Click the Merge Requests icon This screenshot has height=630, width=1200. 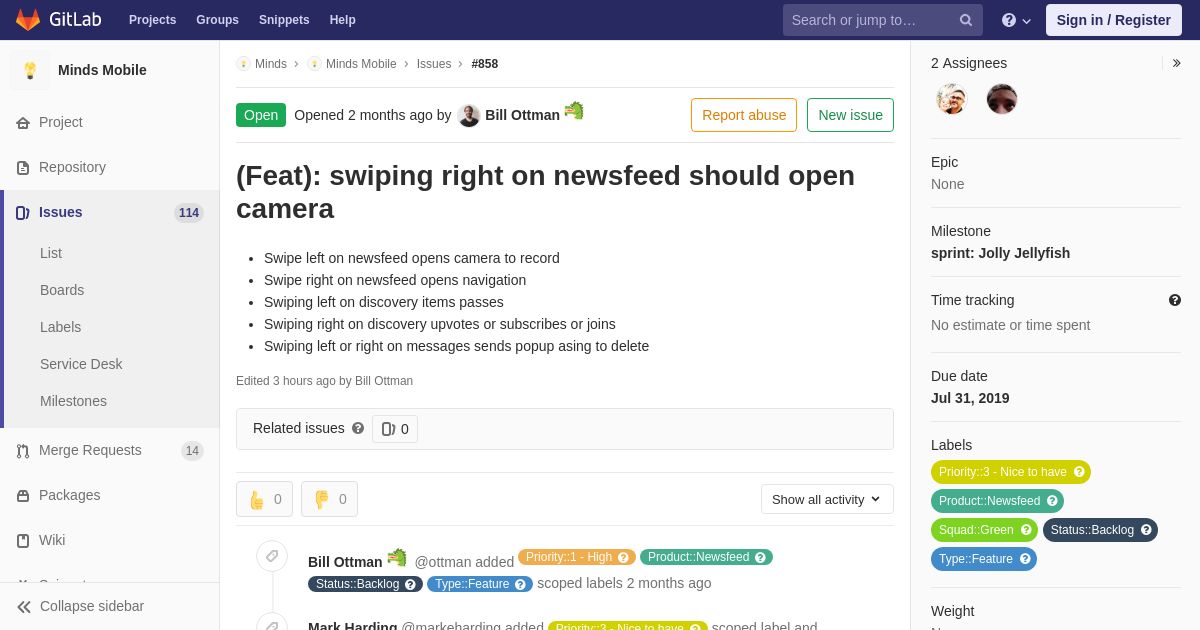(23, 451)
